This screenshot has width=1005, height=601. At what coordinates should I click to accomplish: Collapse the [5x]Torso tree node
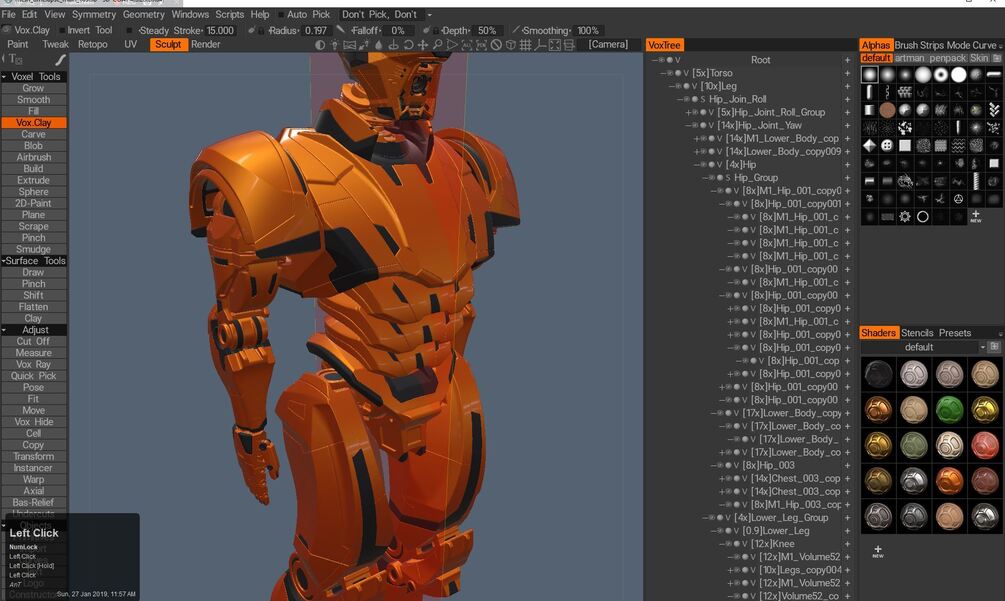pyautogui.click(x=663, y=73)
